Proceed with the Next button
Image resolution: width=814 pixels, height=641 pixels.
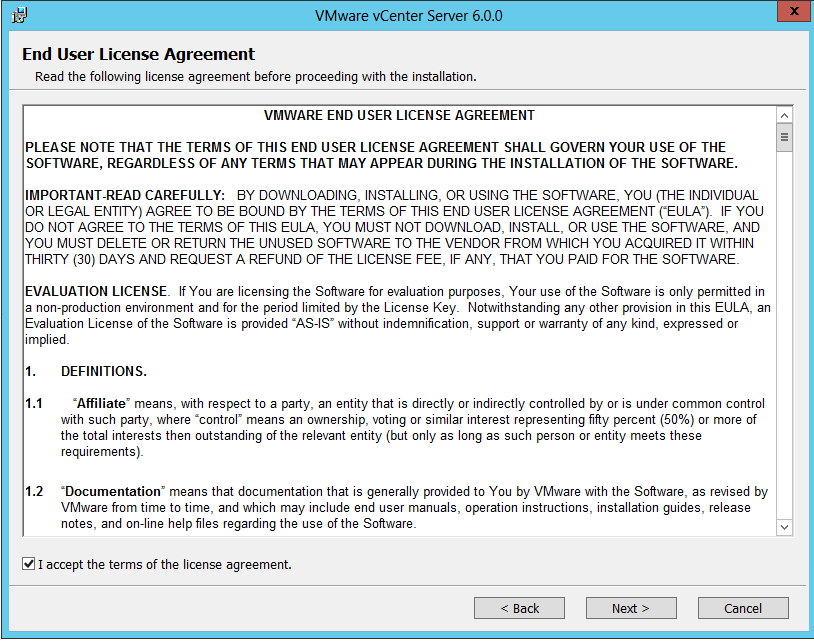point(631,608)
